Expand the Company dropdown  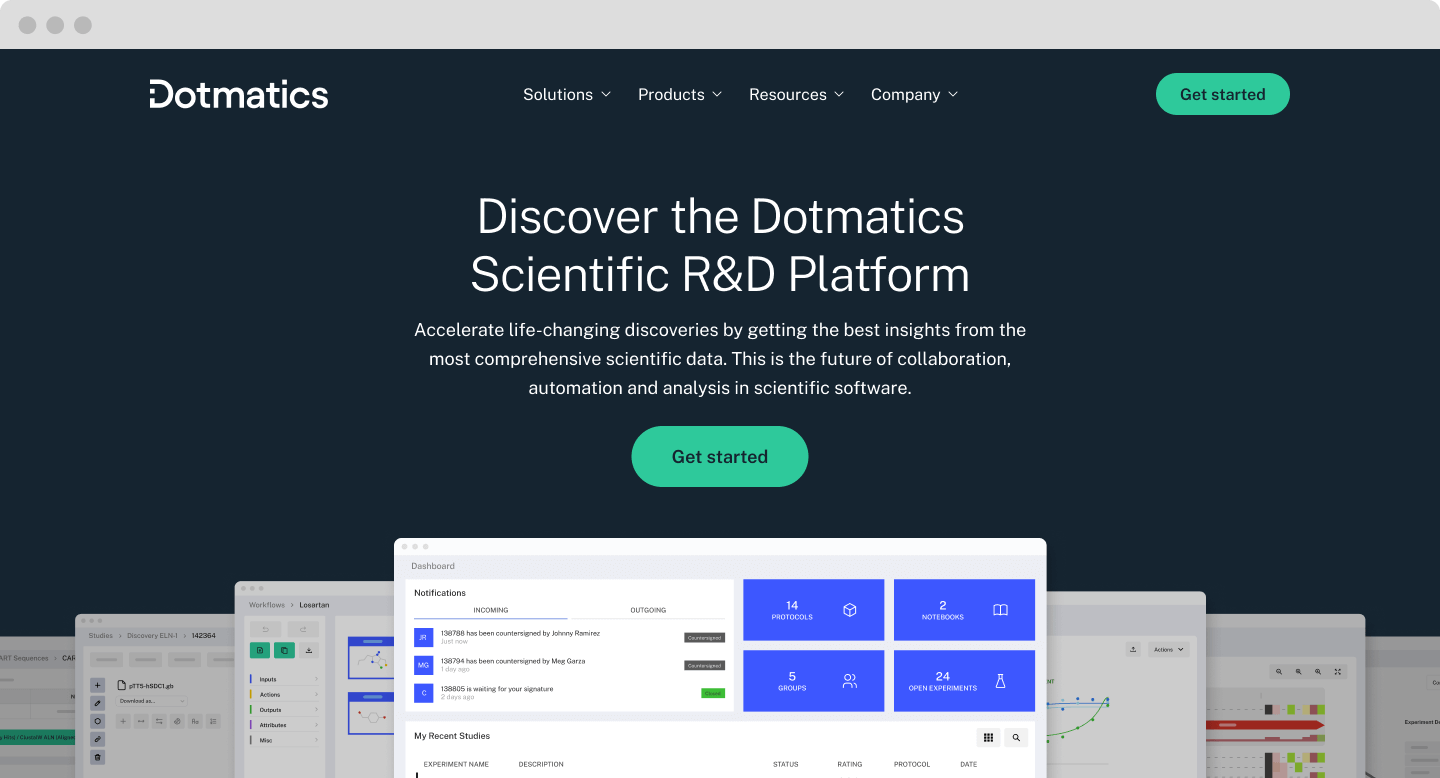click(915, 94)
